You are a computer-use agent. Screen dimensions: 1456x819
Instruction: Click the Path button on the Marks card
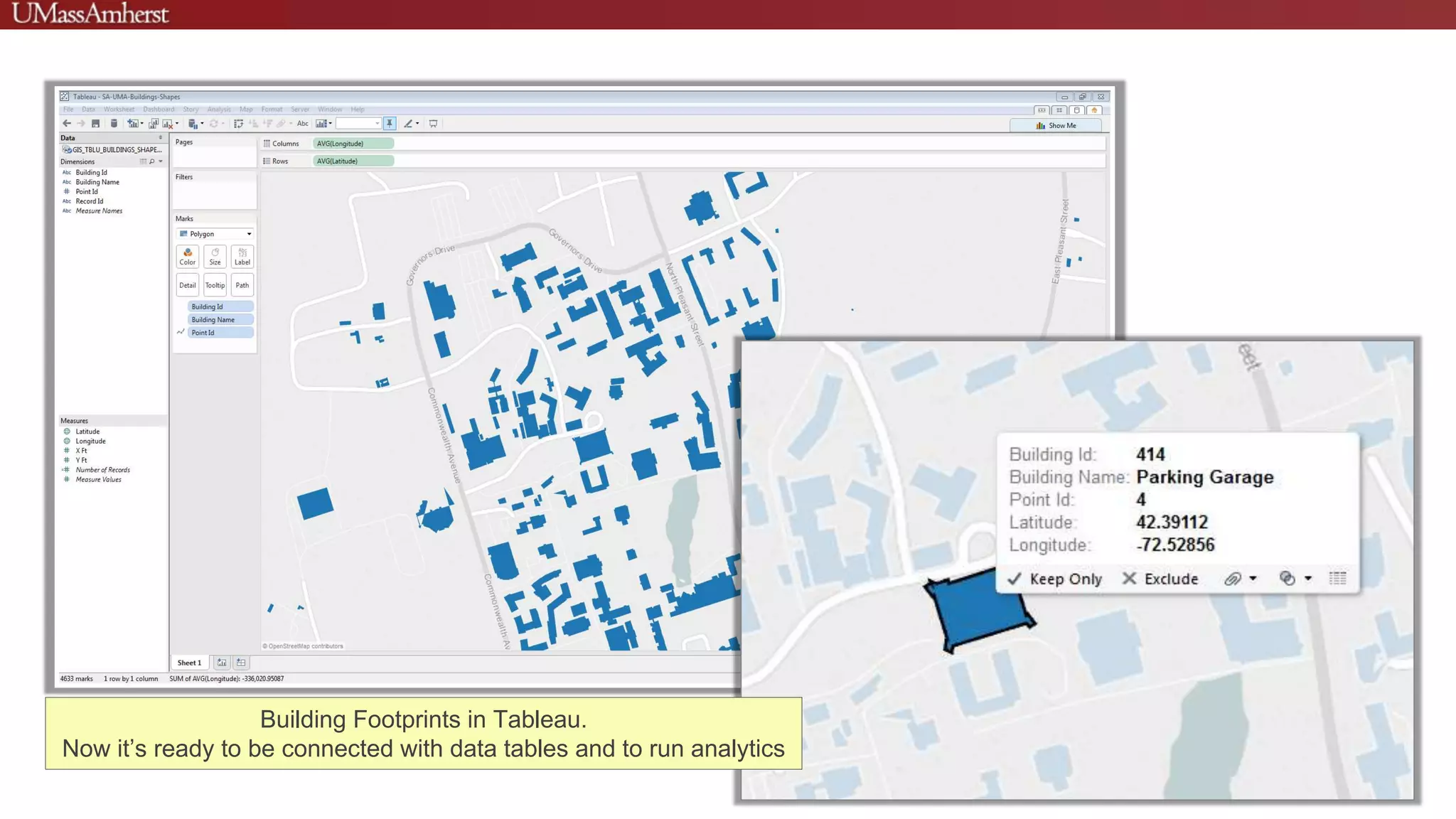242,285
